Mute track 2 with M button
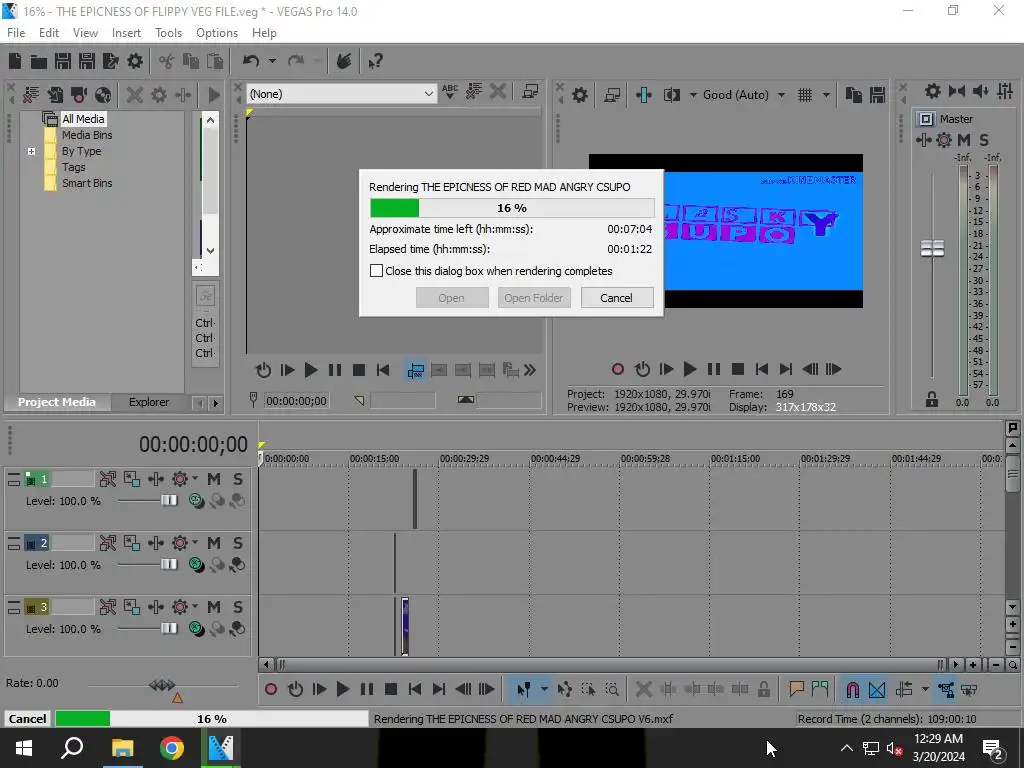This screenshot has width=1024, height=768. (214, 543)
